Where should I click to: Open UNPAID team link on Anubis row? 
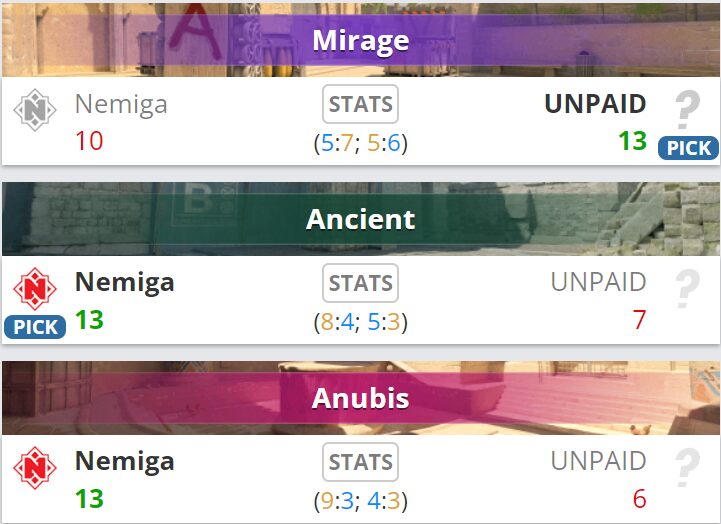[598, 462]
